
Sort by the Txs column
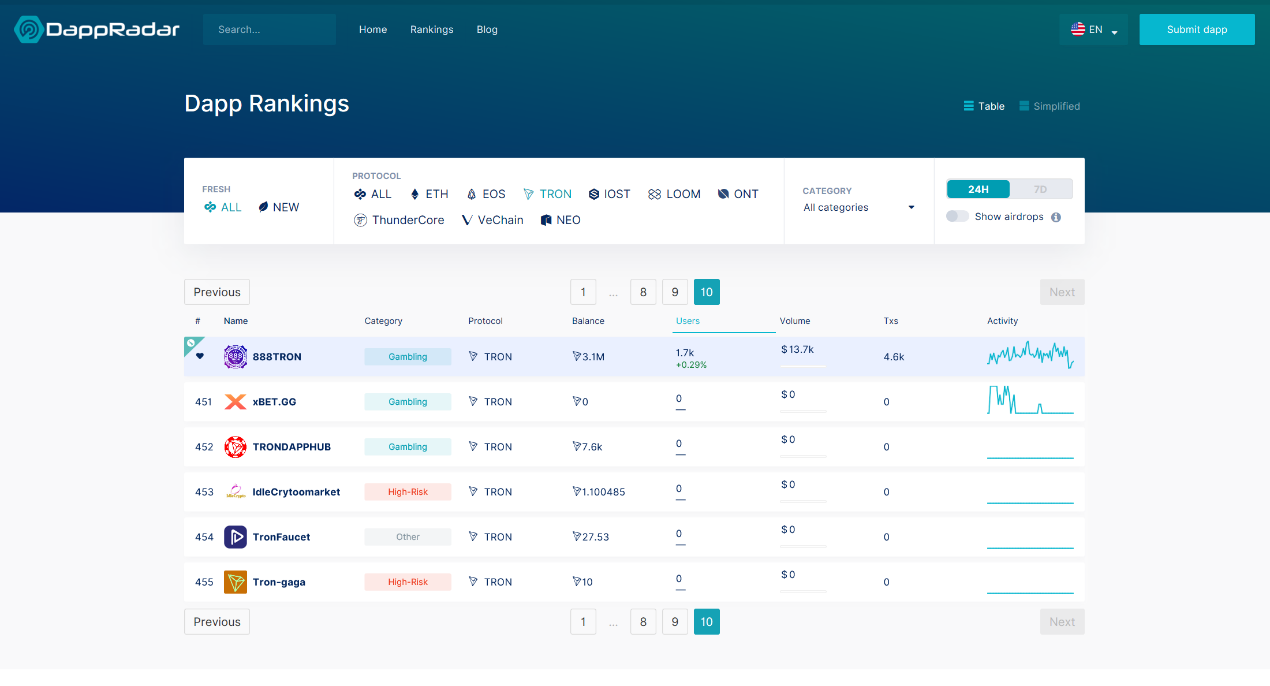(x=891, y=321)
